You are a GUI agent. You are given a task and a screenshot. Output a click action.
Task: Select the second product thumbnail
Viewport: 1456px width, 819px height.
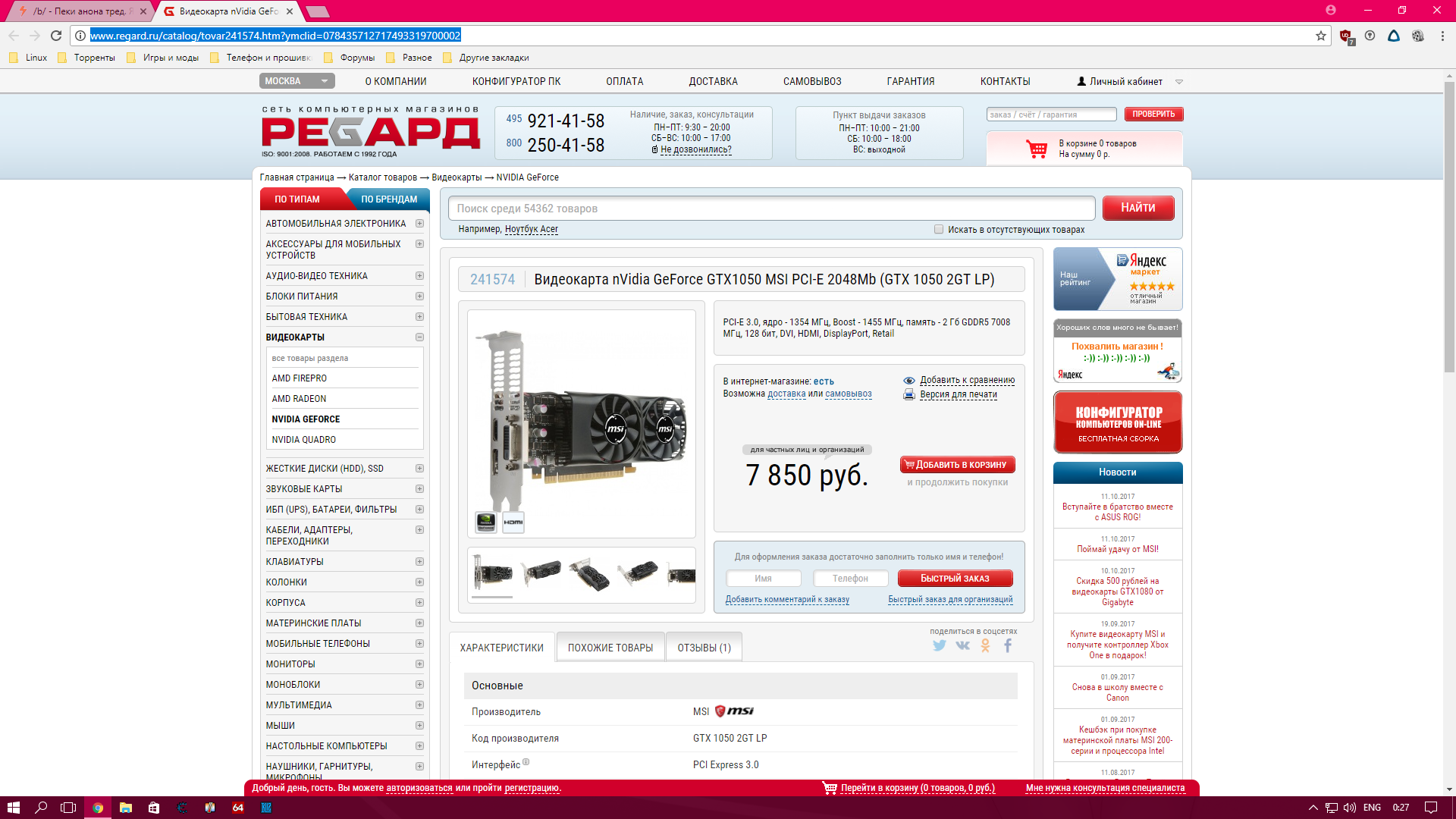coord(541,573)
